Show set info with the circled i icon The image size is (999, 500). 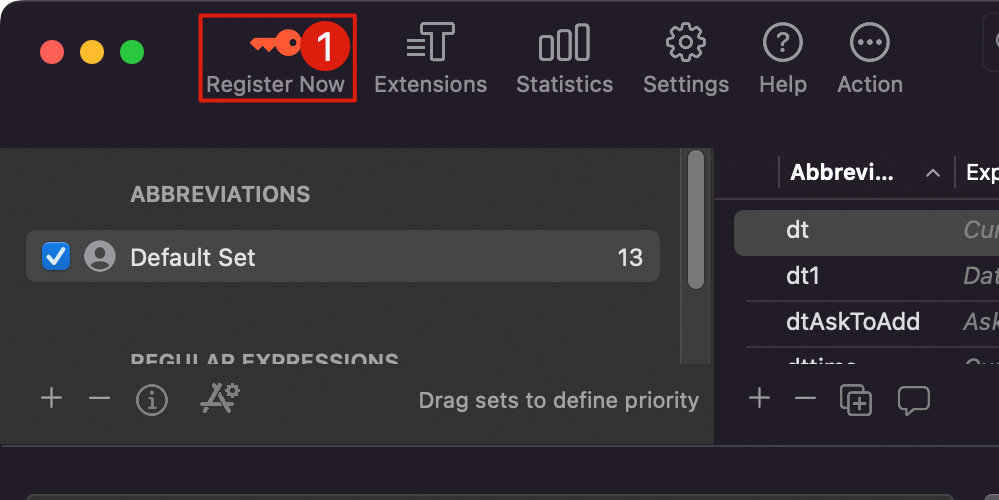click(x=151, y=400)
